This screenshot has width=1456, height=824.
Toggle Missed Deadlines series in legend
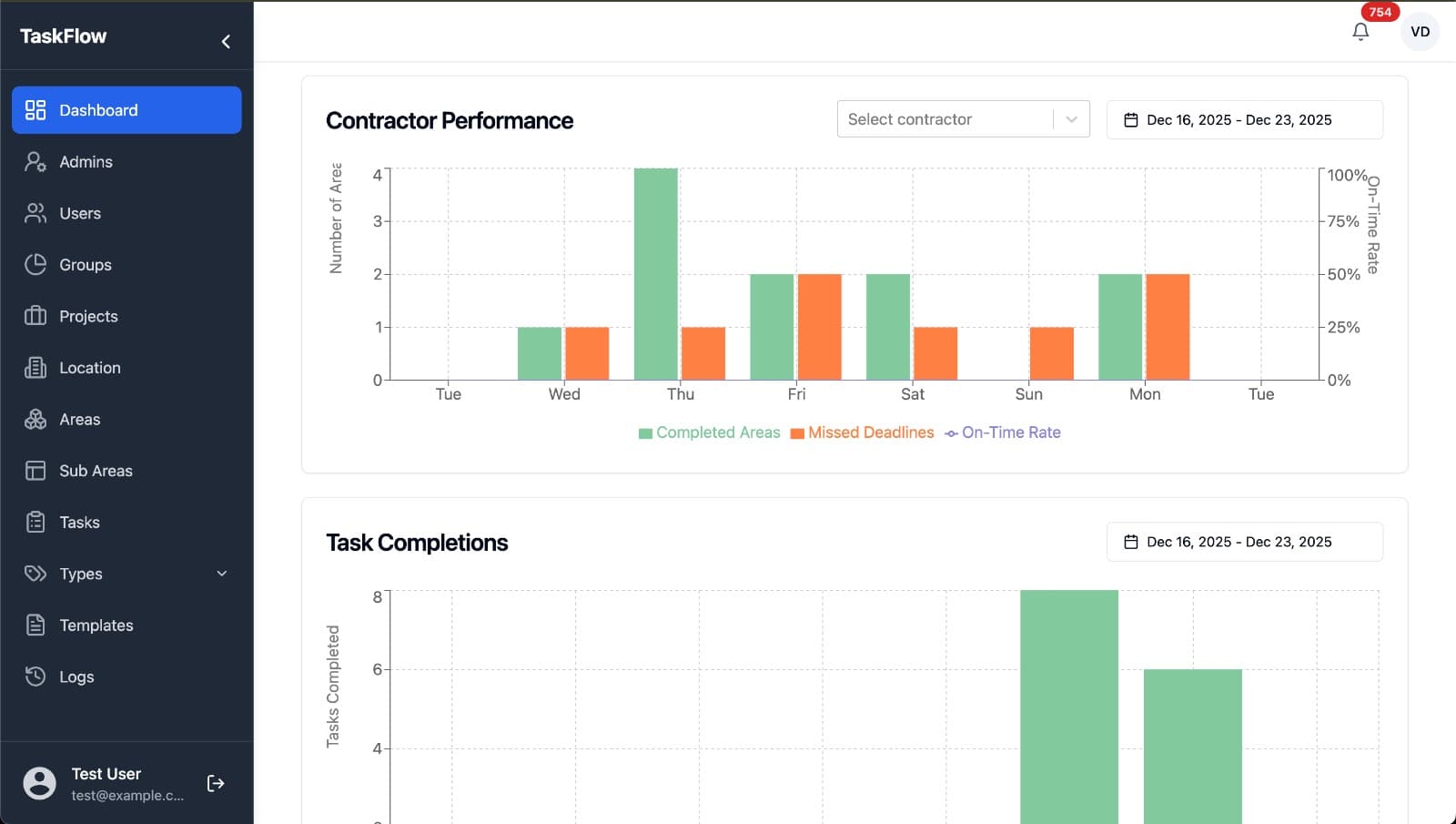point(862,432)
